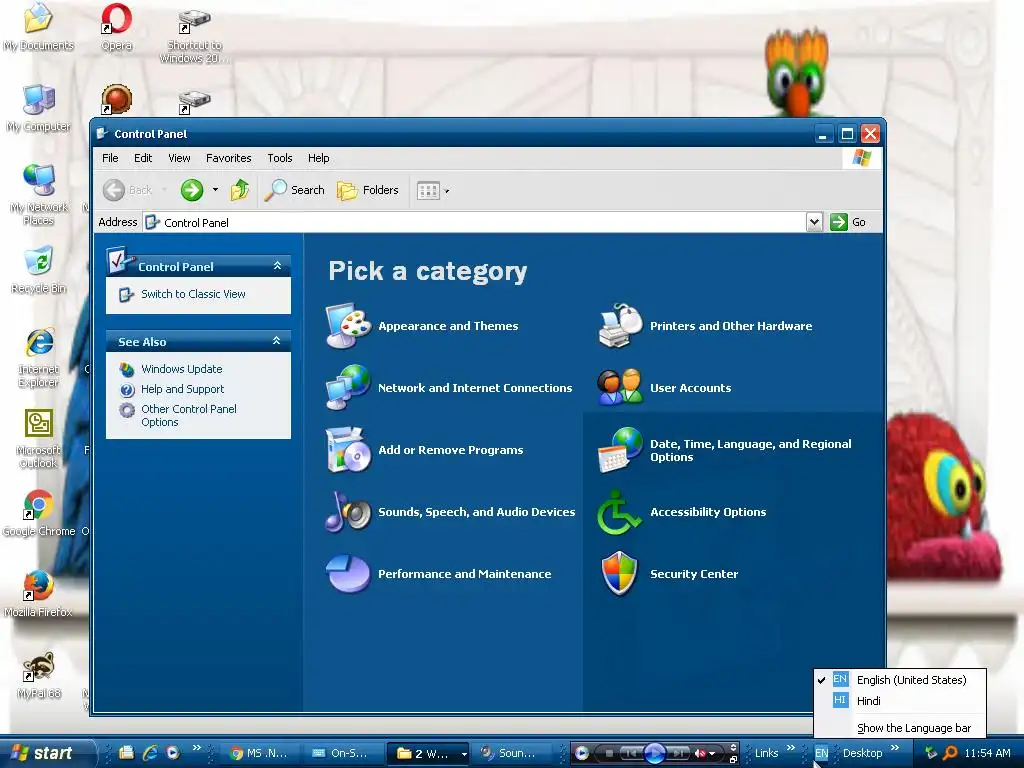The height and width of the screenshot is (768, 1024).
Task: Click EN language indicator on taskbar
Action: point(821,753)
